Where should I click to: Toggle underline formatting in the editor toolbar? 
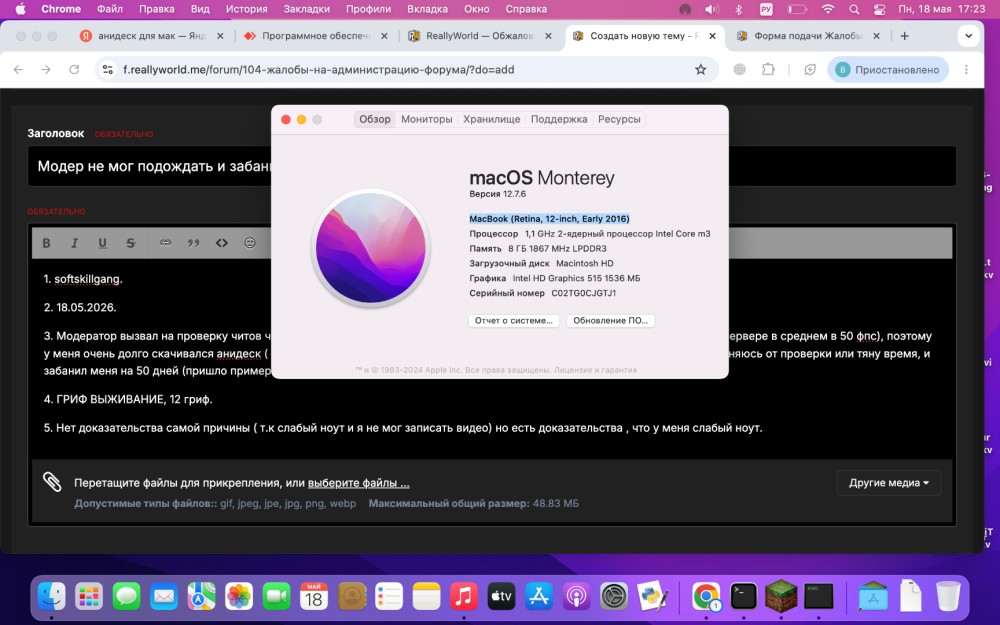pos(103,243)
